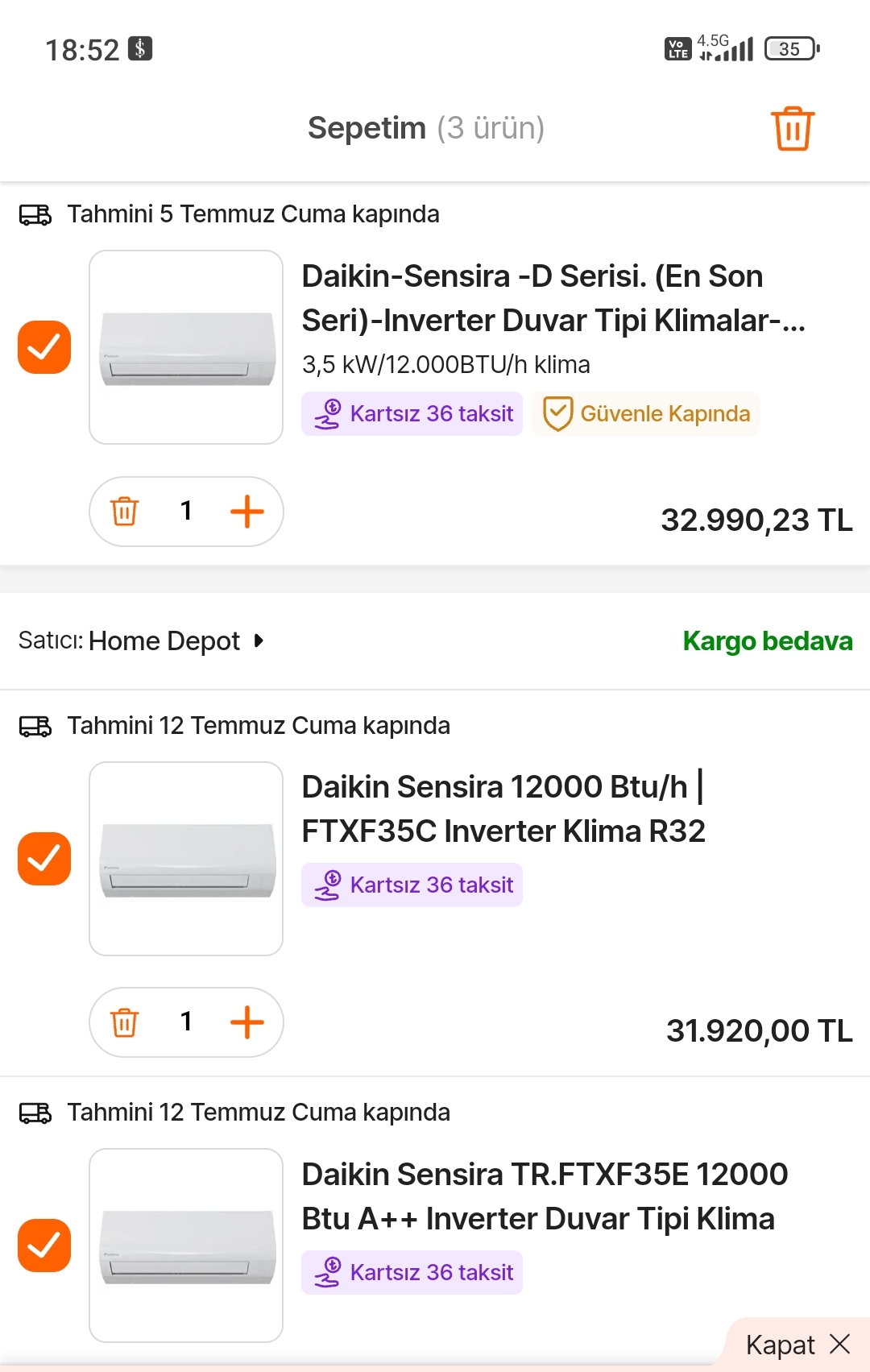This screenshot has width=870, height=1372.
Task: Expand seller Home Depot arrow
Action: tap(259, 640)
